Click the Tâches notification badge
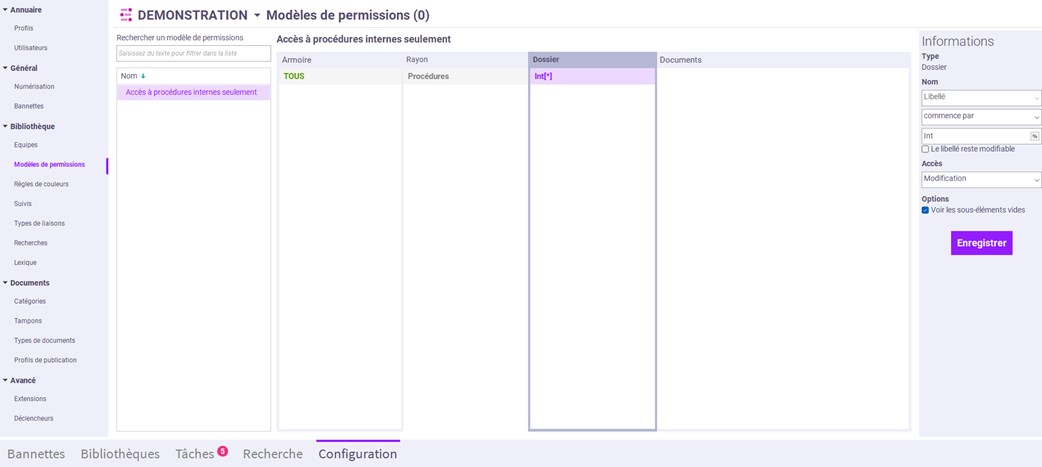This screenshot has width=1042, height=467. click(x=222, y=451)
